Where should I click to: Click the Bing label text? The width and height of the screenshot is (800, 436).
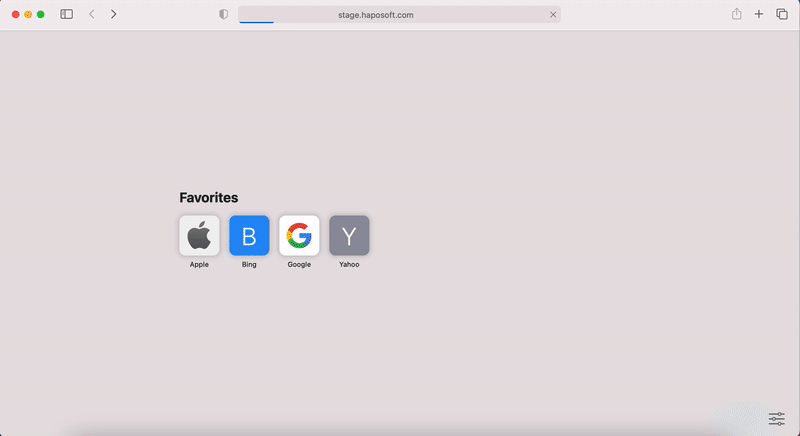(249, 264)
